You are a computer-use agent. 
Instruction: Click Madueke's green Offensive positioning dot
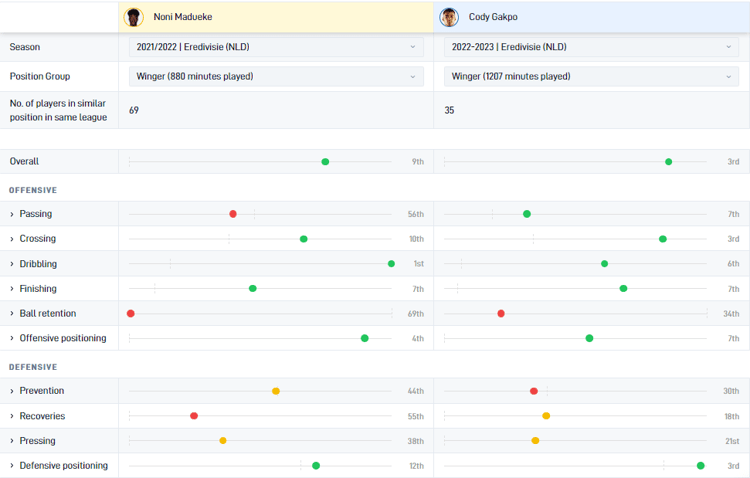tap(364, 338)
